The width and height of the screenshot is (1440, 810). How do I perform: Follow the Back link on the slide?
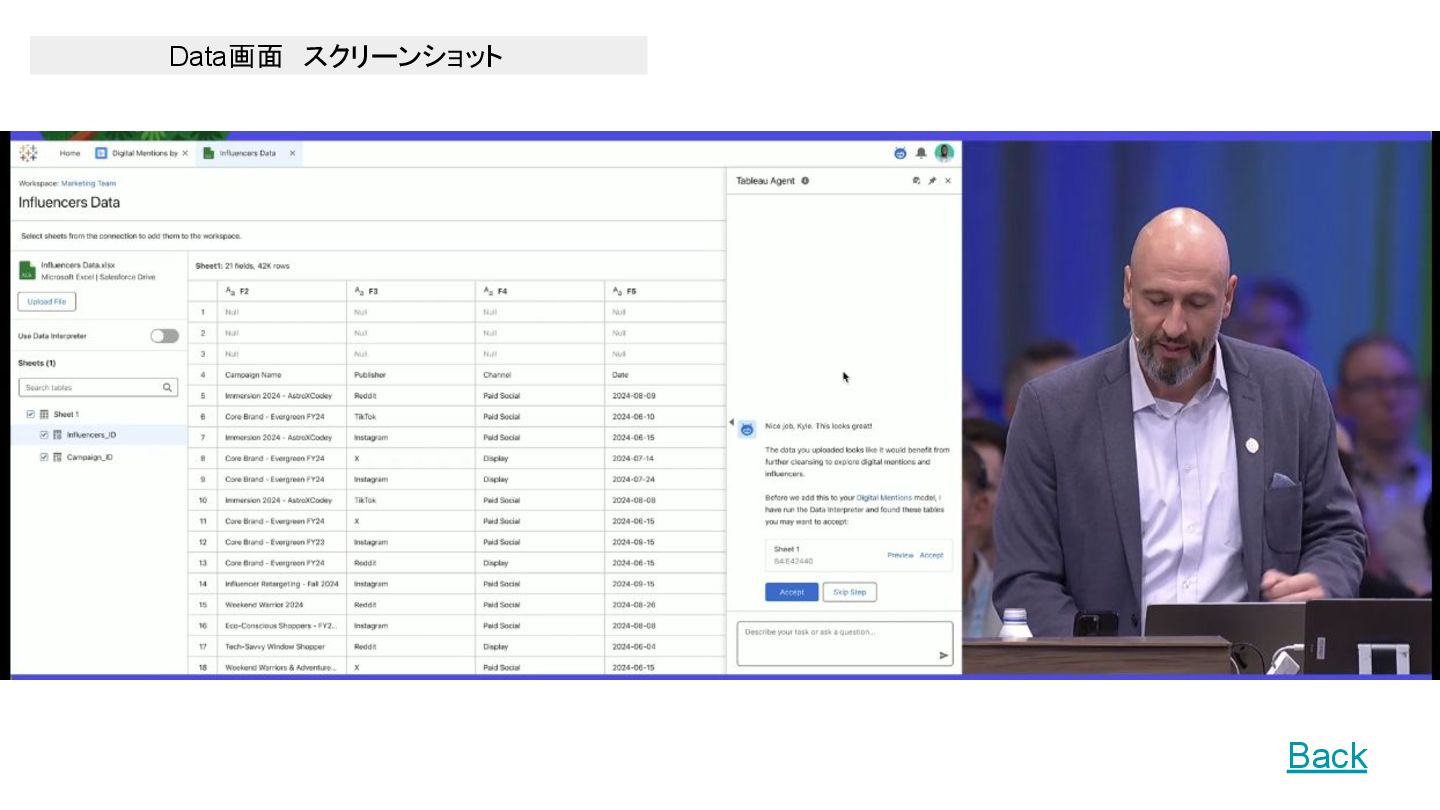(1327, 755)
